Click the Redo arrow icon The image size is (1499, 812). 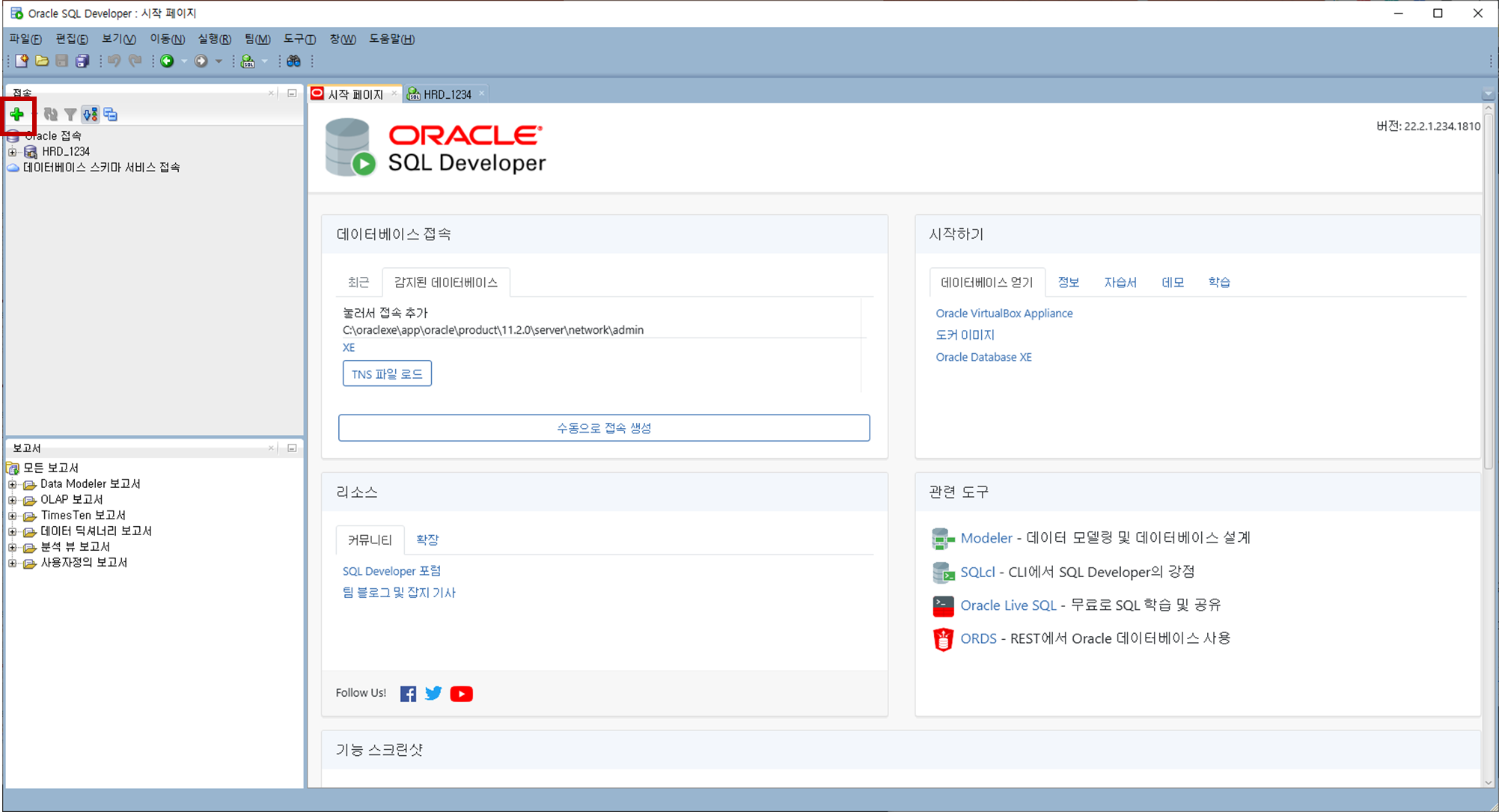click(135, 61)
